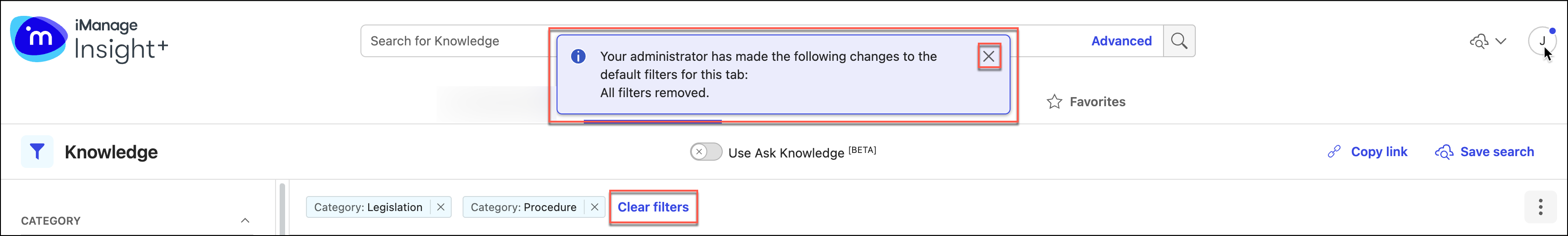
Task: Click the Copy link chain icon
Action: (1334, 152)
